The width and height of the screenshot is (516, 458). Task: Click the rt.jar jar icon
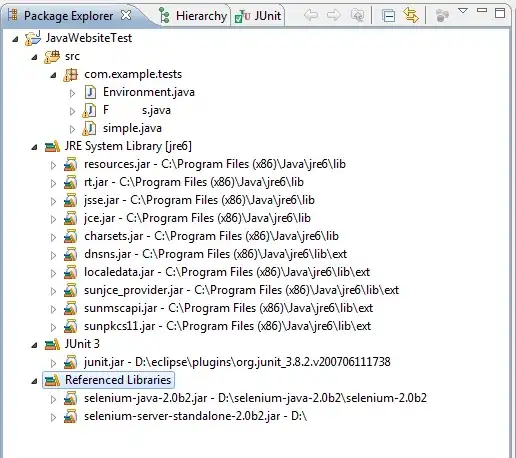tap(70, 182)
